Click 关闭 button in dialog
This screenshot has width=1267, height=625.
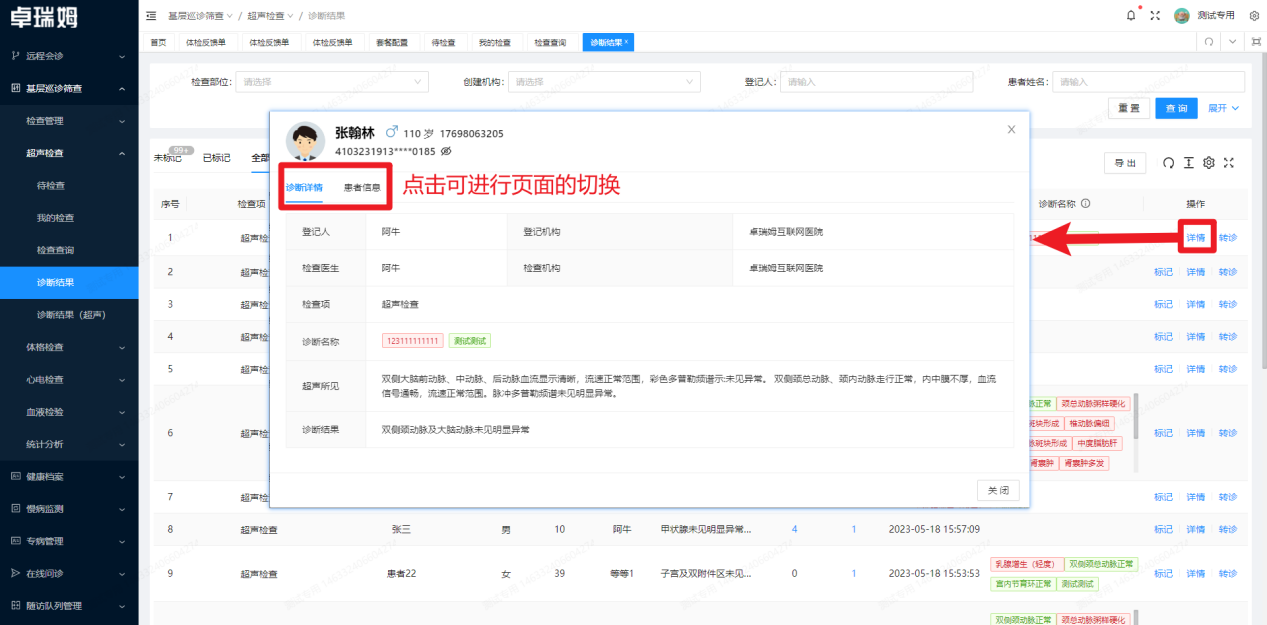(x=998, y=490)
